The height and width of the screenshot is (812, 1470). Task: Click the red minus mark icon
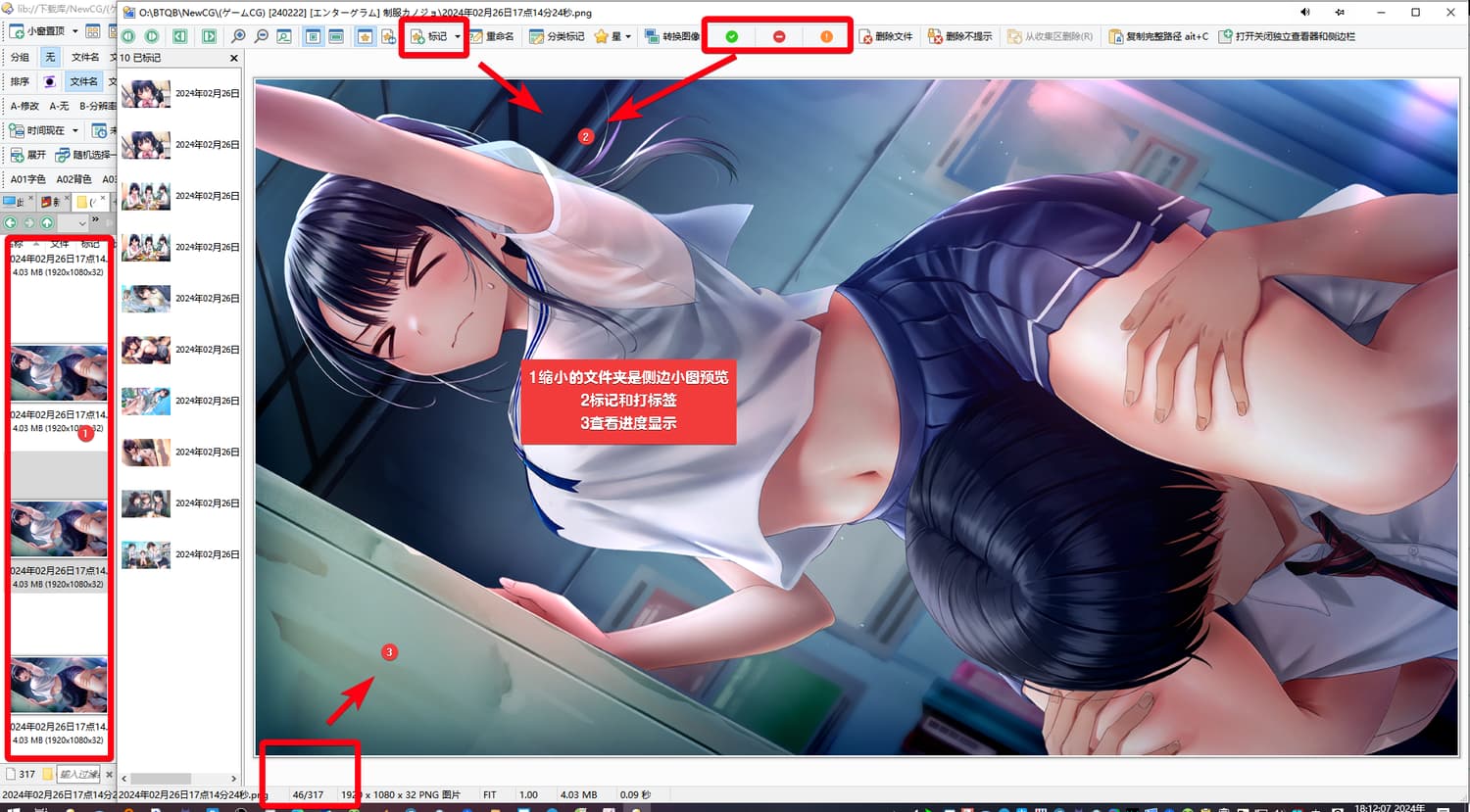(779, 36)
